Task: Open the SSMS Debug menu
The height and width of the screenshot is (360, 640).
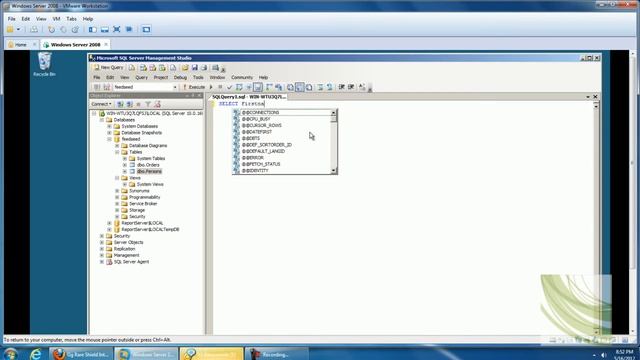Action: (x=180, y=77)
